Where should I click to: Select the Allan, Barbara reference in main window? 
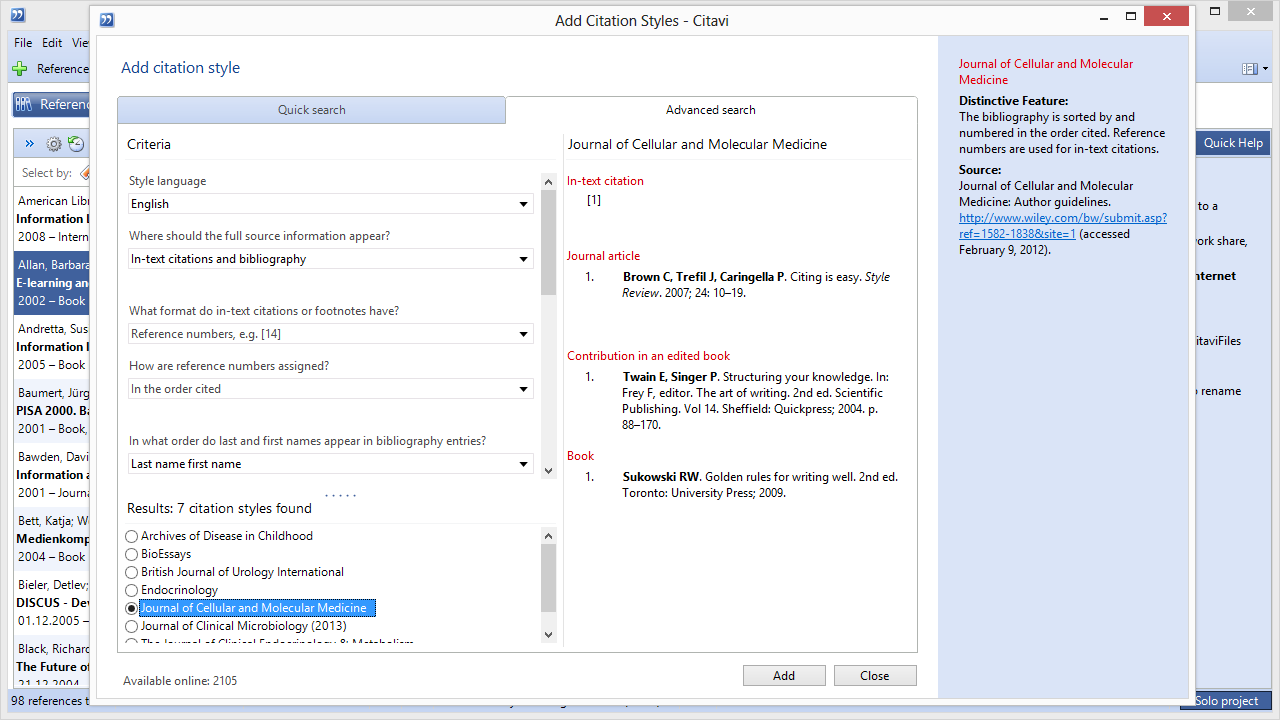click(x=52, y=283)
